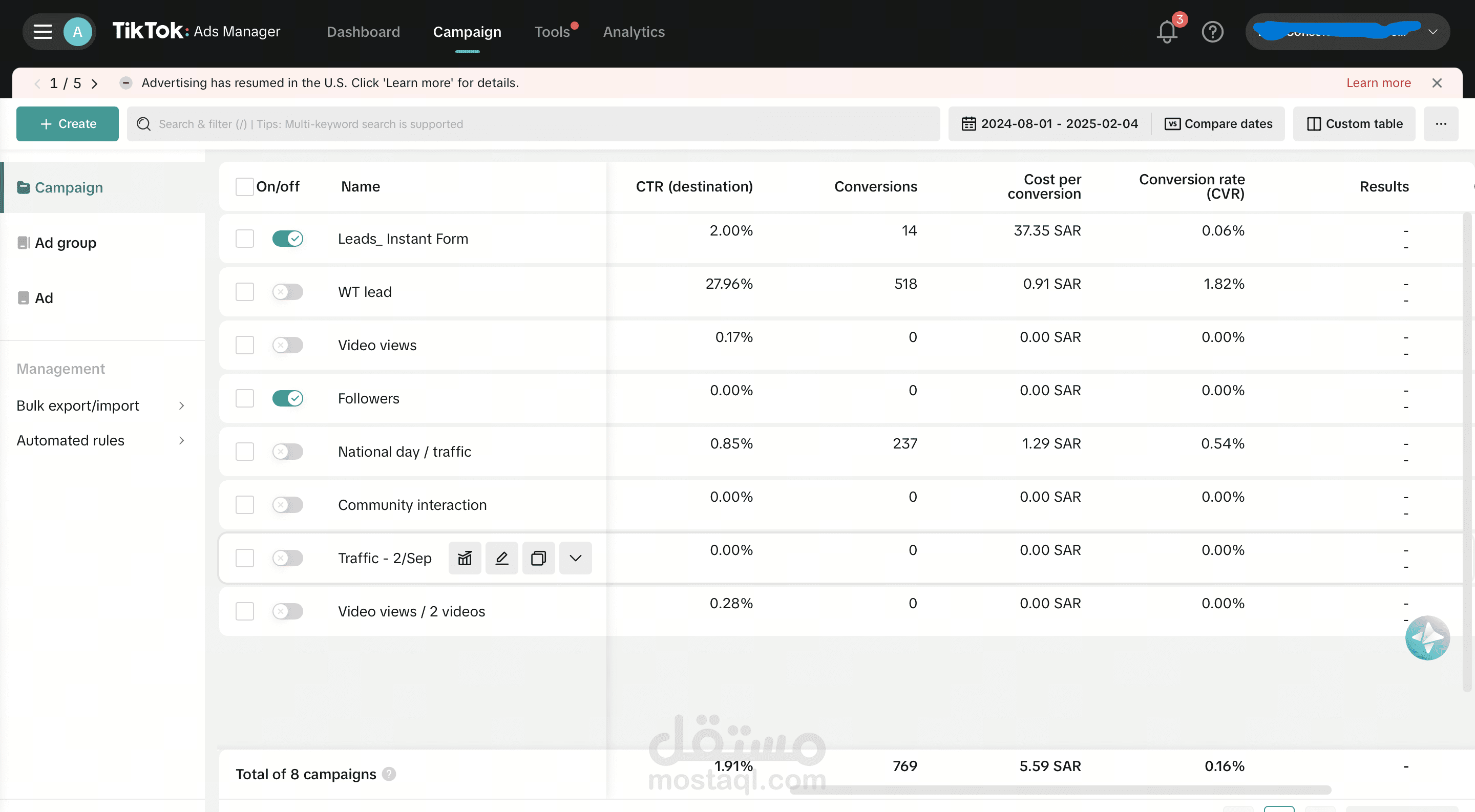View data chart icon for Traffic - 2/Sep

pyautogui.click(x=465, y=558)
